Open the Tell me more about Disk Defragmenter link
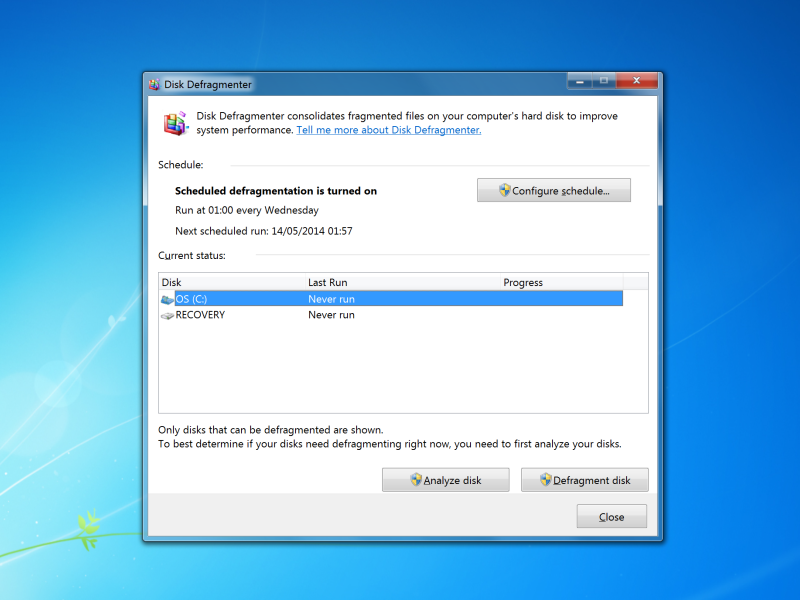Image resolution: width=800 pixels, height=600 pixels. [388, 129]
